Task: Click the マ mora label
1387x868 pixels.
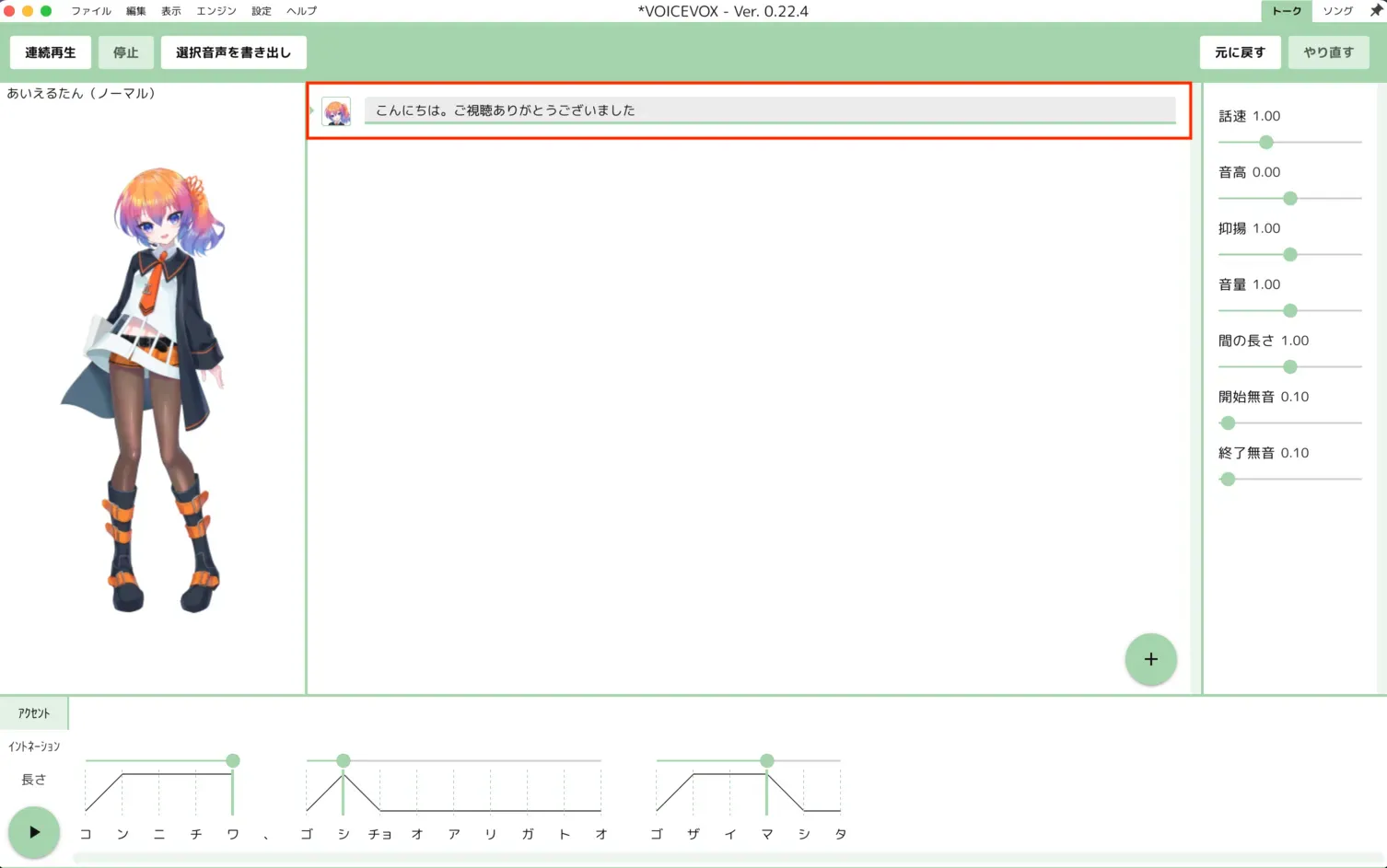Action: tap(767, 834)
